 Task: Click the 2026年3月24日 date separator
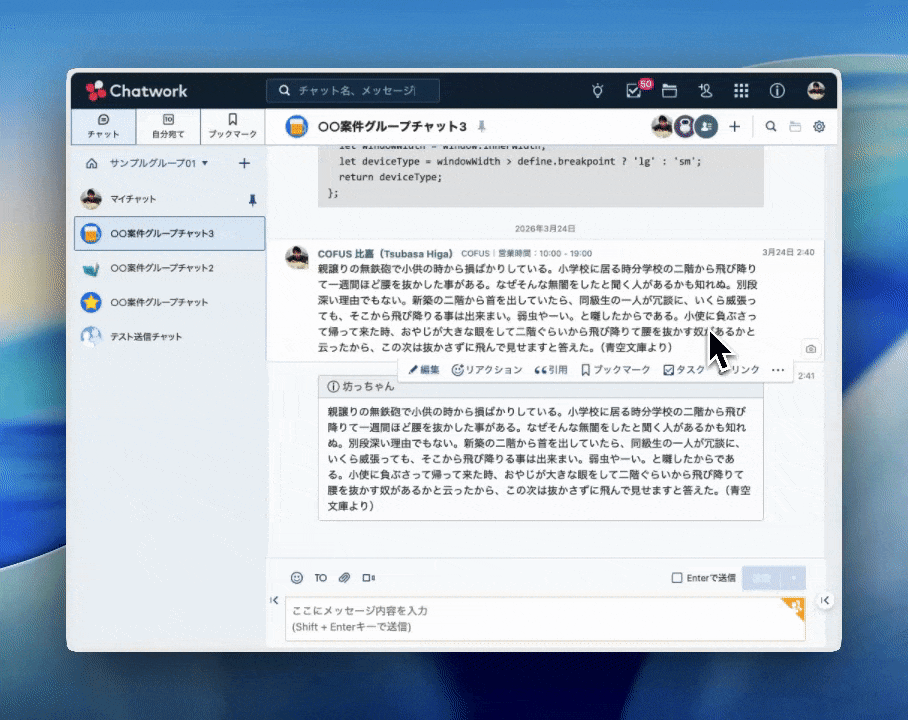pos(545,229)
